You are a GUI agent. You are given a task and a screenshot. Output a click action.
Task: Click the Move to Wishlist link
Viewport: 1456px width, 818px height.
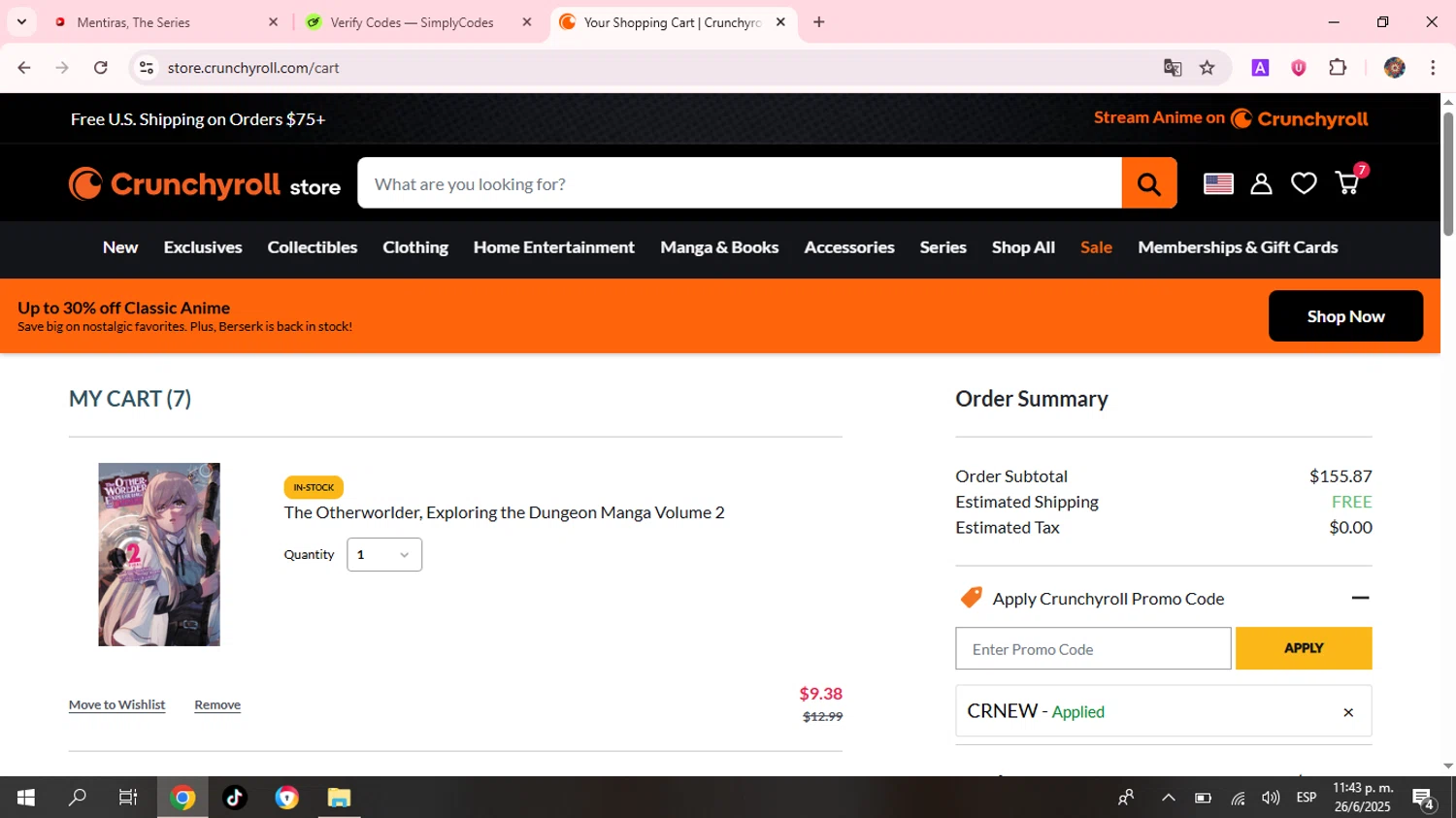click(116, 705)
